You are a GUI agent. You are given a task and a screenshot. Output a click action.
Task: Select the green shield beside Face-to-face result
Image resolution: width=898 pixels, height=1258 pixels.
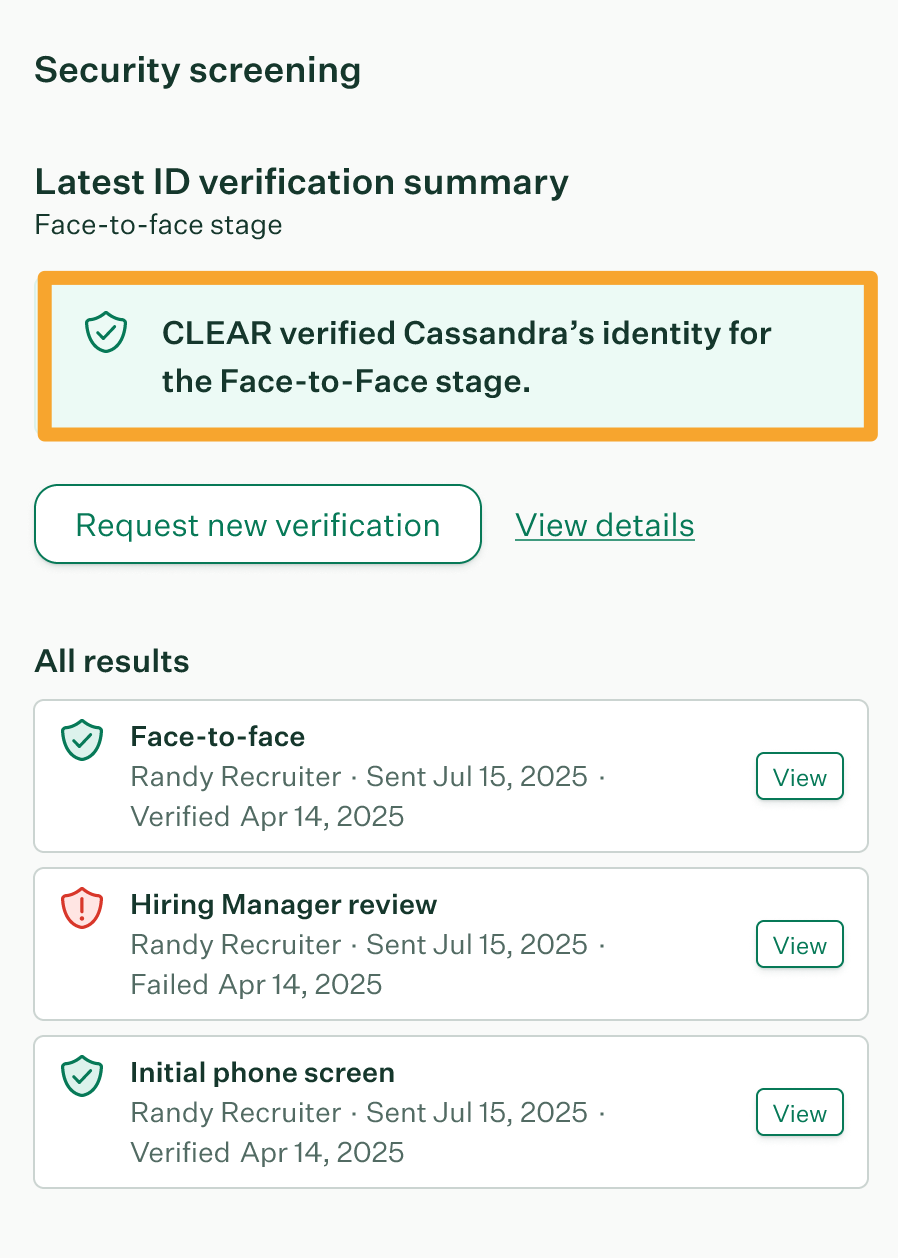pos(82,741)
